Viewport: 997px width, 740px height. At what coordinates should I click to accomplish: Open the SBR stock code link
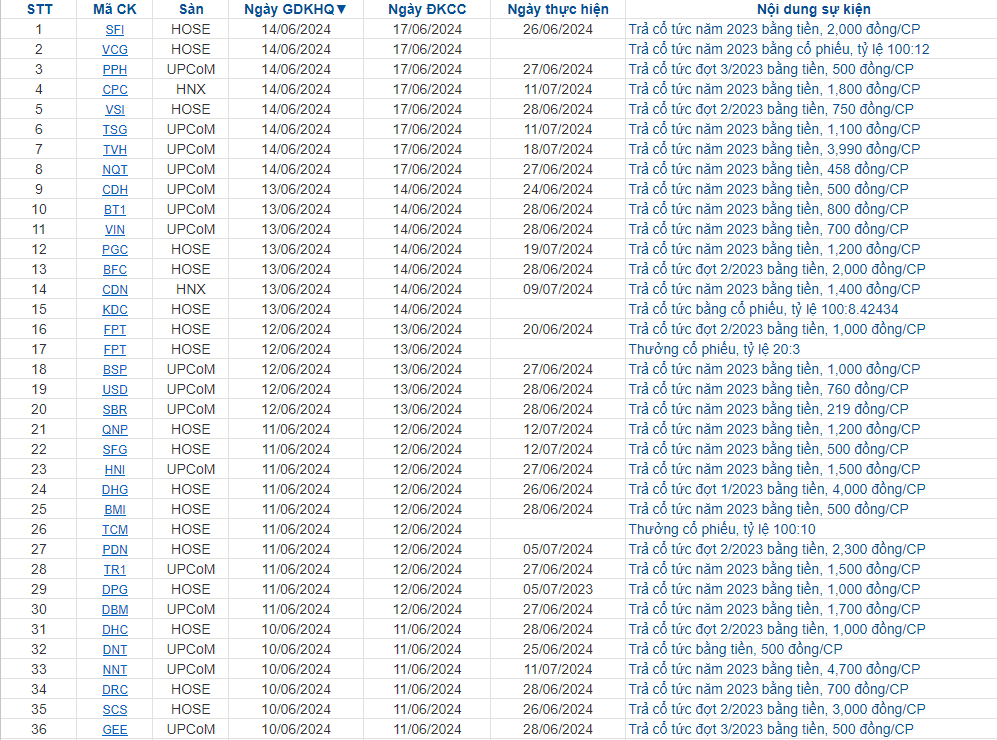click(114, 410)
